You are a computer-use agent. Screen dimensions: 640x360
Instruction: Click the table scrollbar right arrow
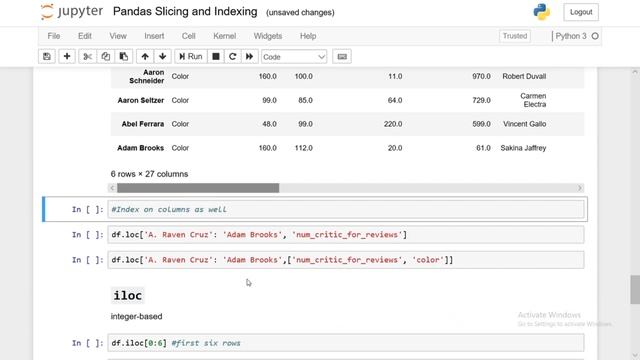[x=580, y=188]
